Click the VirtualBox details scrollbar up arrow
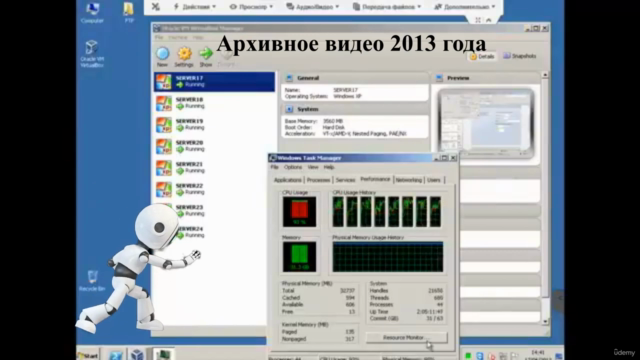The width and height of the screenshot is (640, 360). coord(545,75)
